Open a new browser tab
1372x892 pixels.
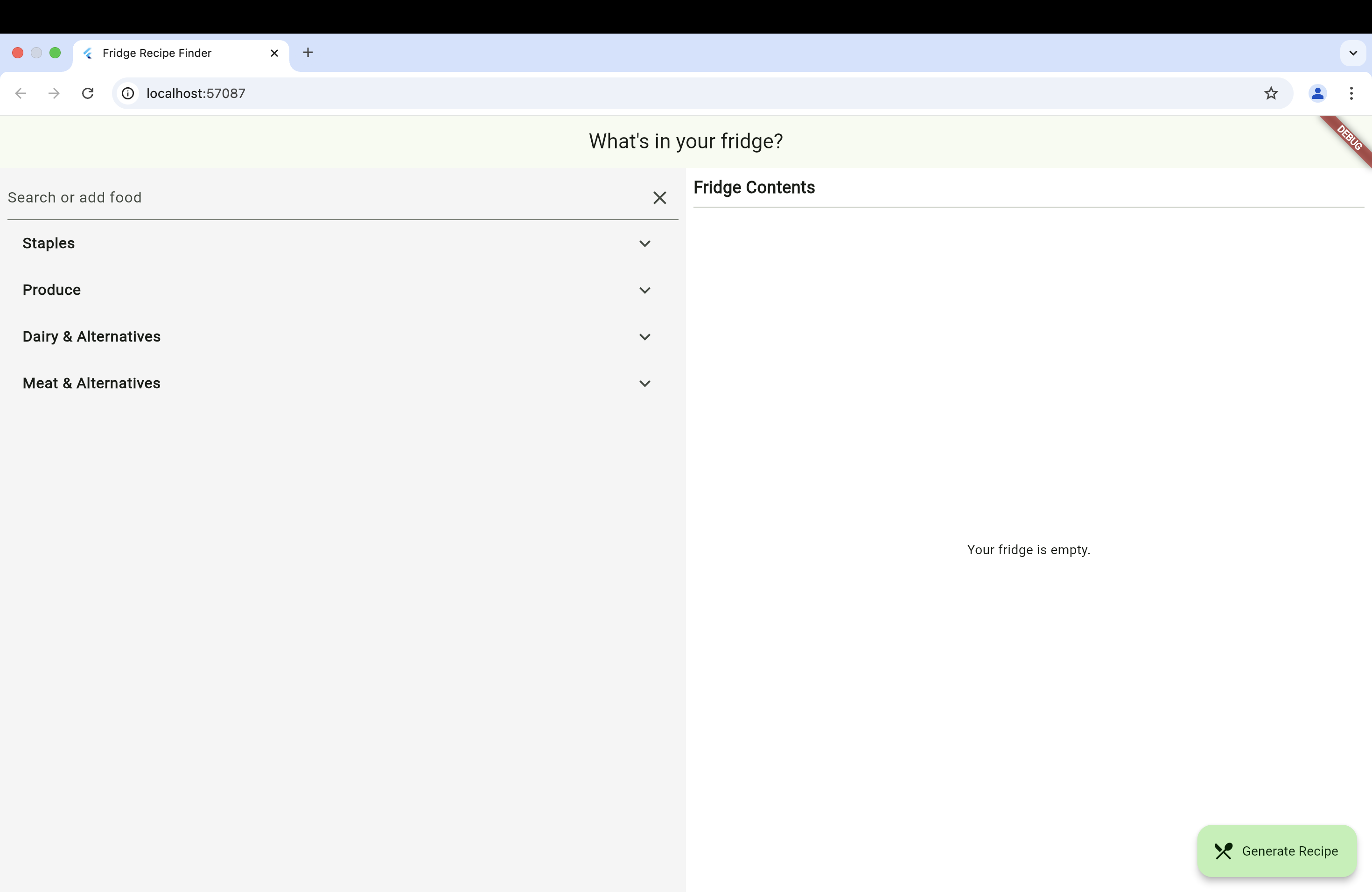pos(308,52)
